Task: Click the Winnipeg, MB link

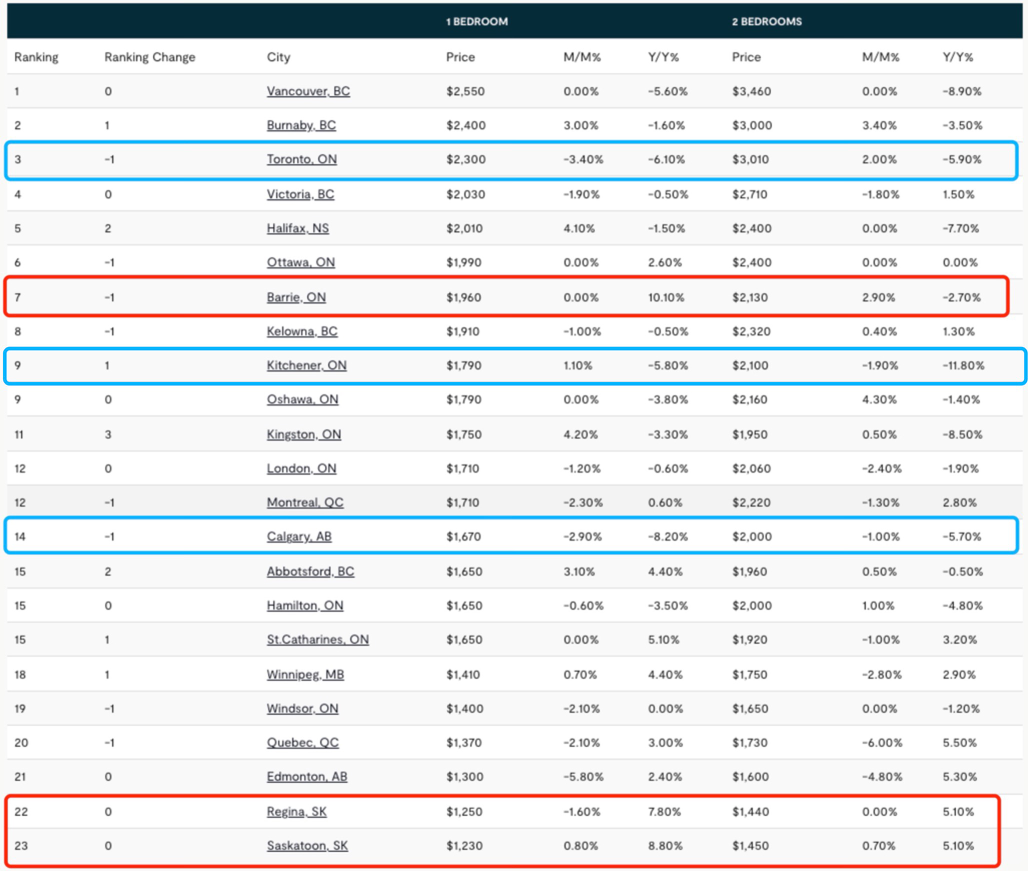Action: point(305,675)
